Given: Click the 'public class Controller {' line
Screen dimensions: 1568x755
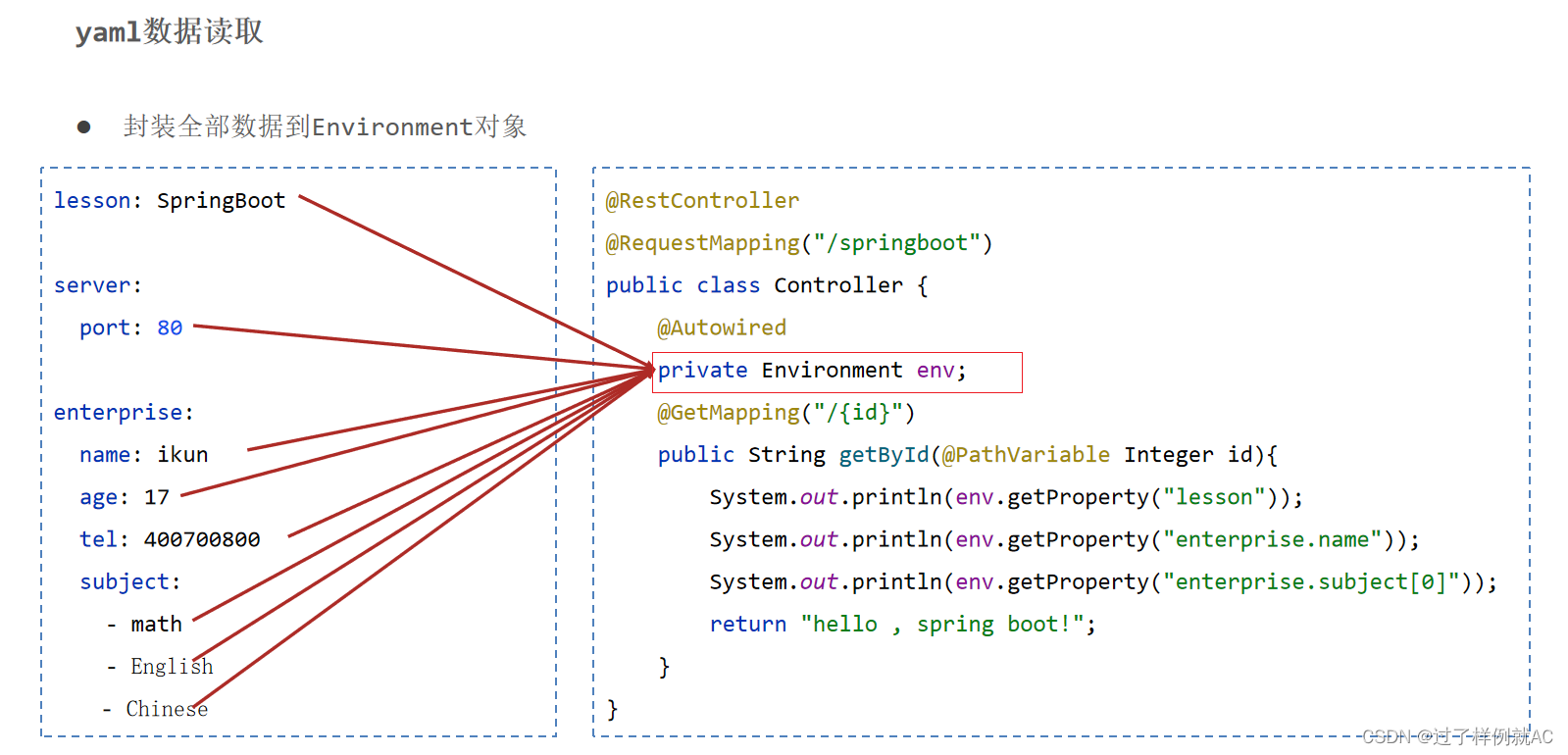Looking at the screenshot, I should point(767,285).
